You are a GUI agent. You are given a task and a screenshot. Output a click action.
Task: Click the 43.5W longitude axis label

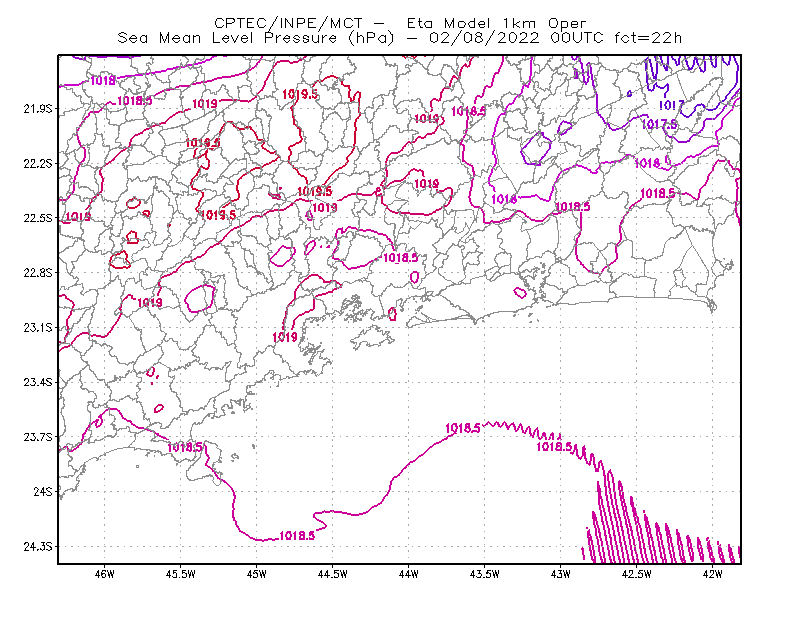[485, 574]
